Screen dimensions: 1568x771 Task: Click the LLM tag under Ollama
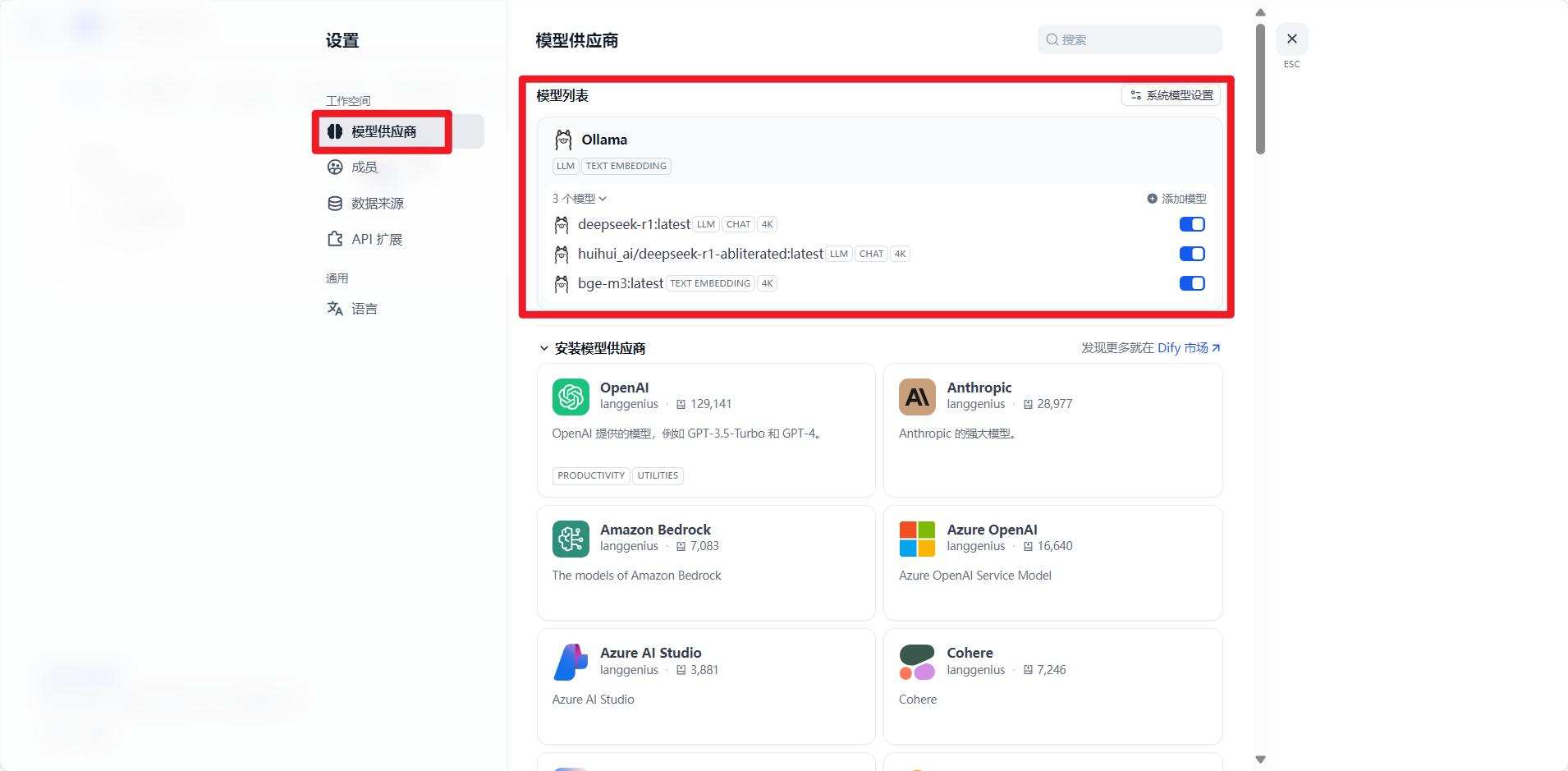coord(566,166)
